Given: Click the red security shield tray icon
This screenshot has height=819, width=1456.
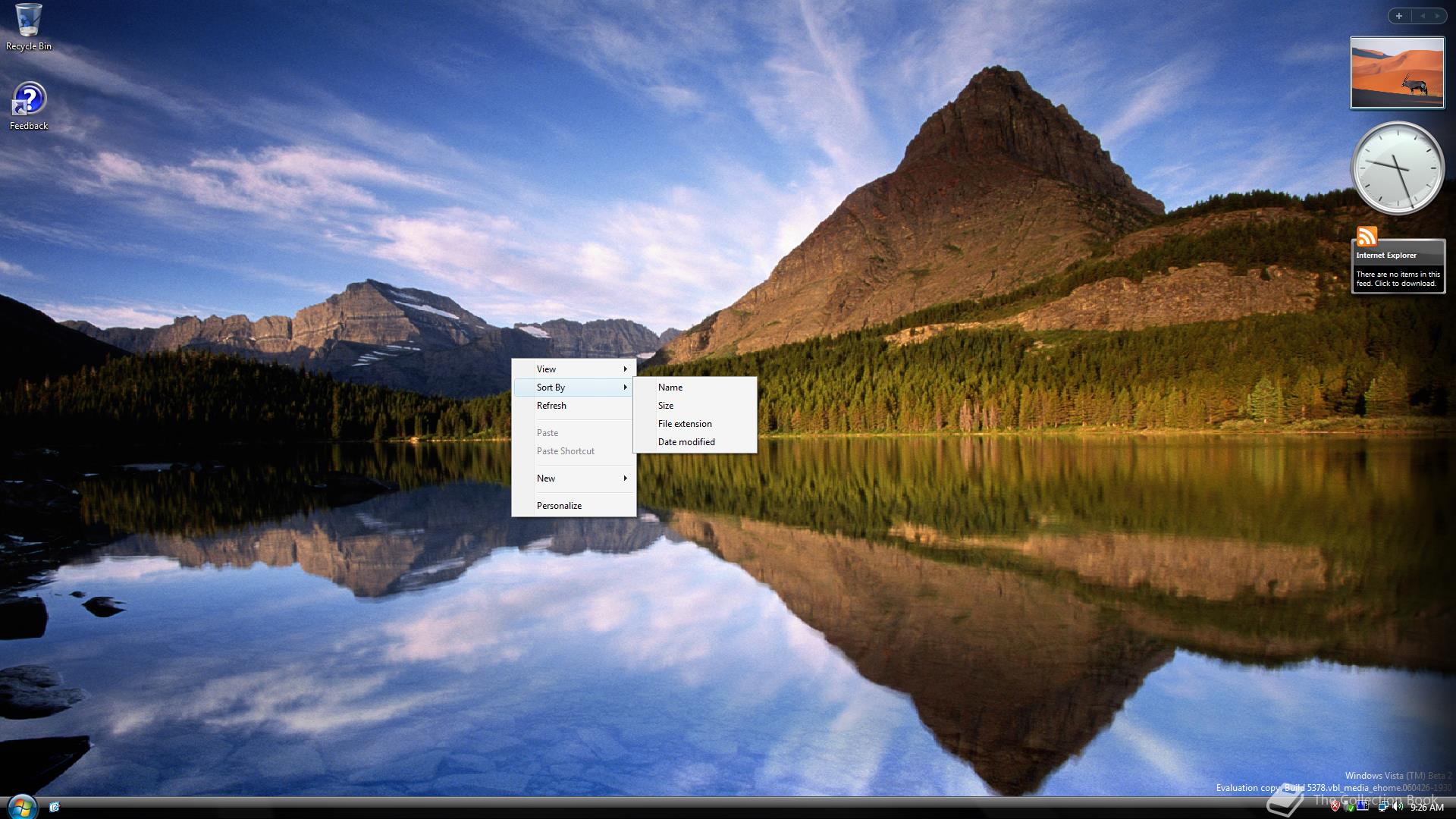Looking at the screenshot, I should click(x=1335, y=806).
